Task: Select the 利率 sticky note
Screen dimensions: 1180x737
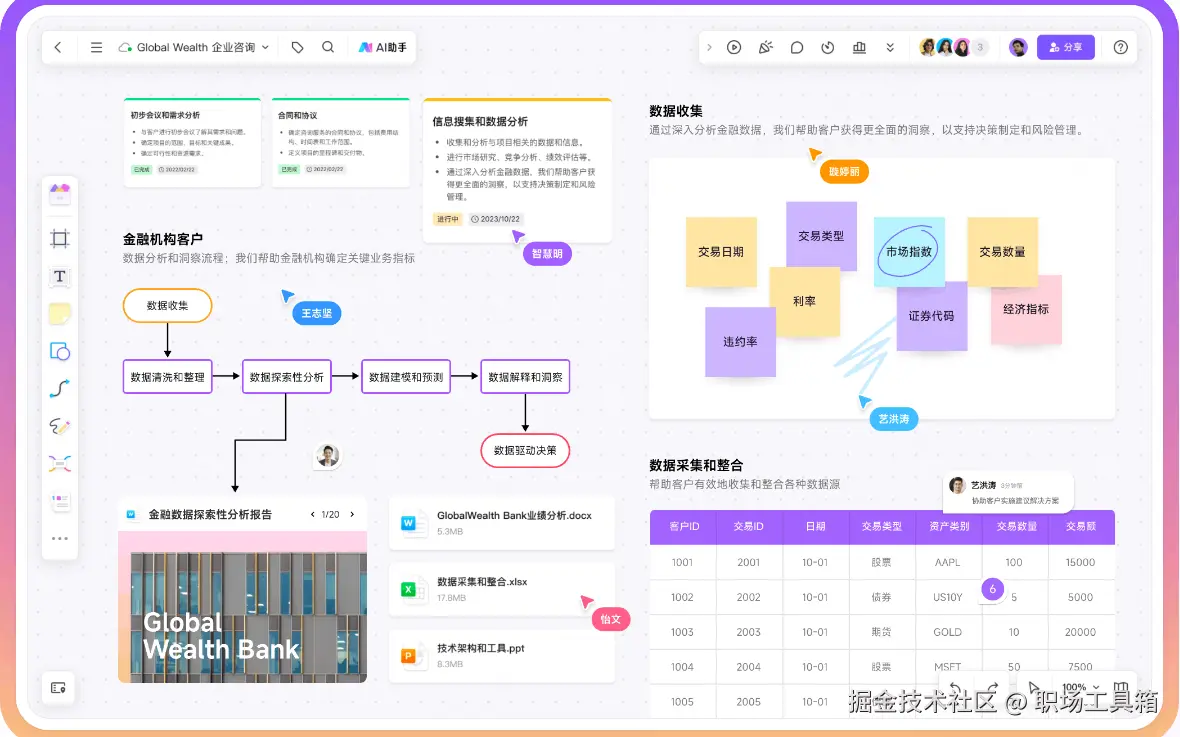Action: coord(804,301)
